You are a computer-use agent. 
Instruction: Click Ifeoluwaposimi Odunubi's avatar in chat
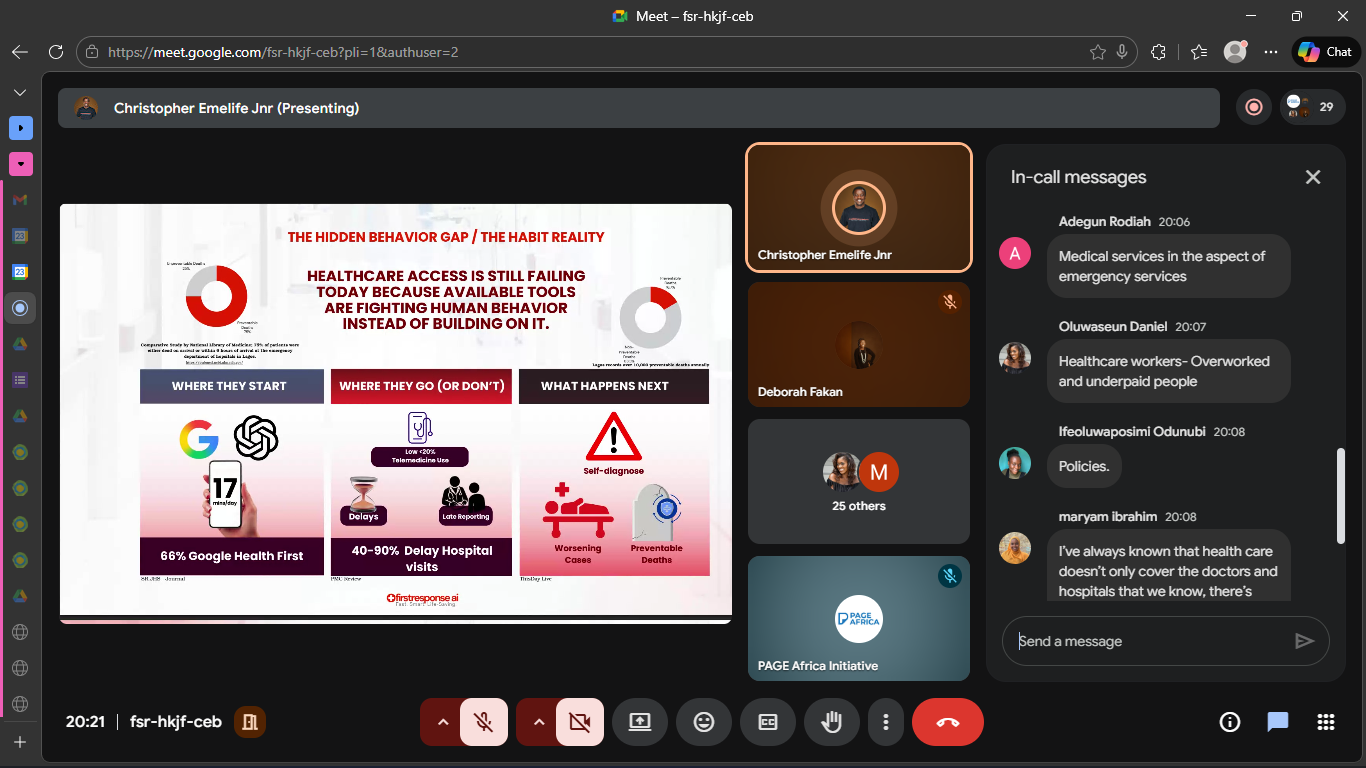(x=1015, y=463)
